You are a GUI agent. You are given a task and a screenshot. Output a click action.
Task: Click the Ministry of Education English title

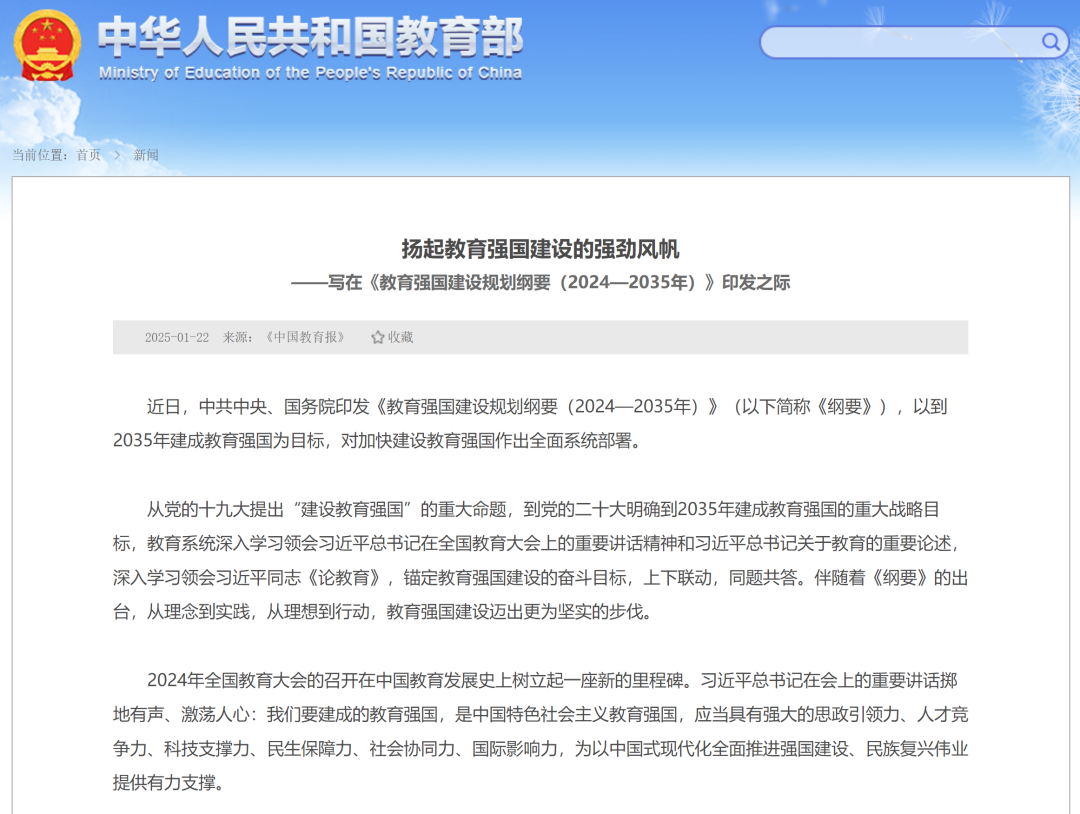[311, 73]
